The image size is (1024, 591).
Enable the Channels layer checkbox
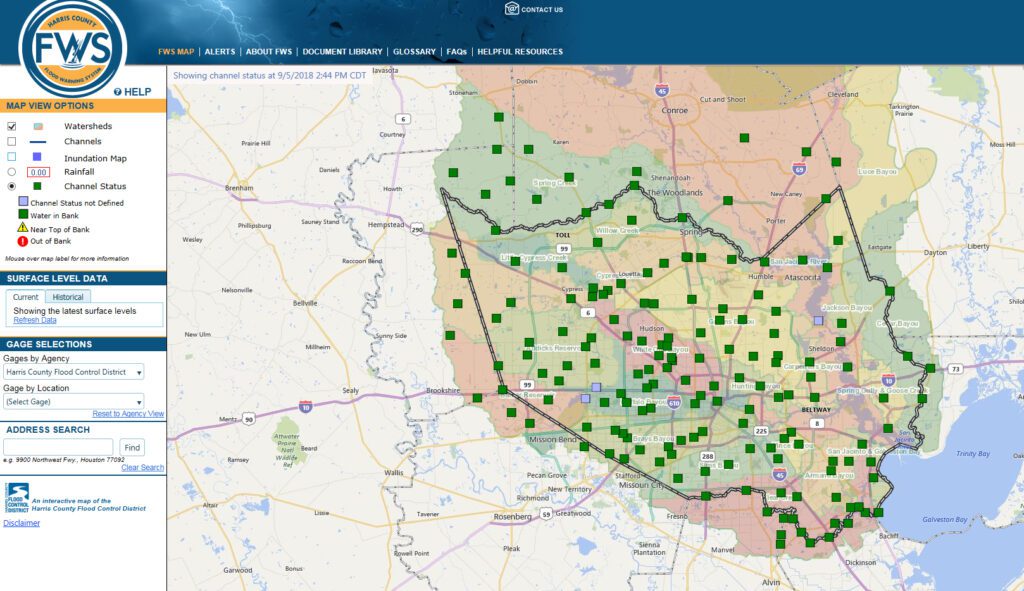pyautogui.click(x=10, y=142)
